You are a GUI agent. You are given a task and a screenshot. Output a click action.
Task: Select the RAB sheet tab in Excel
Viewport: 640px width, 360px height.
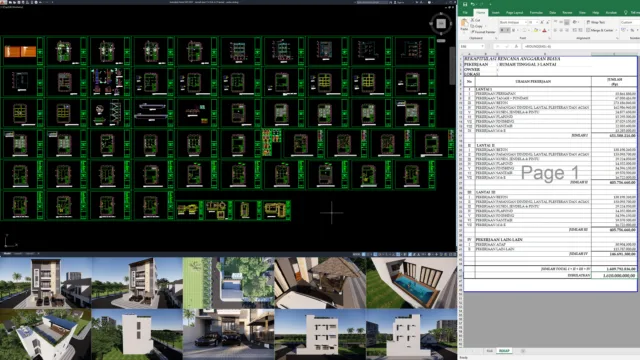(x=489, y=351)
